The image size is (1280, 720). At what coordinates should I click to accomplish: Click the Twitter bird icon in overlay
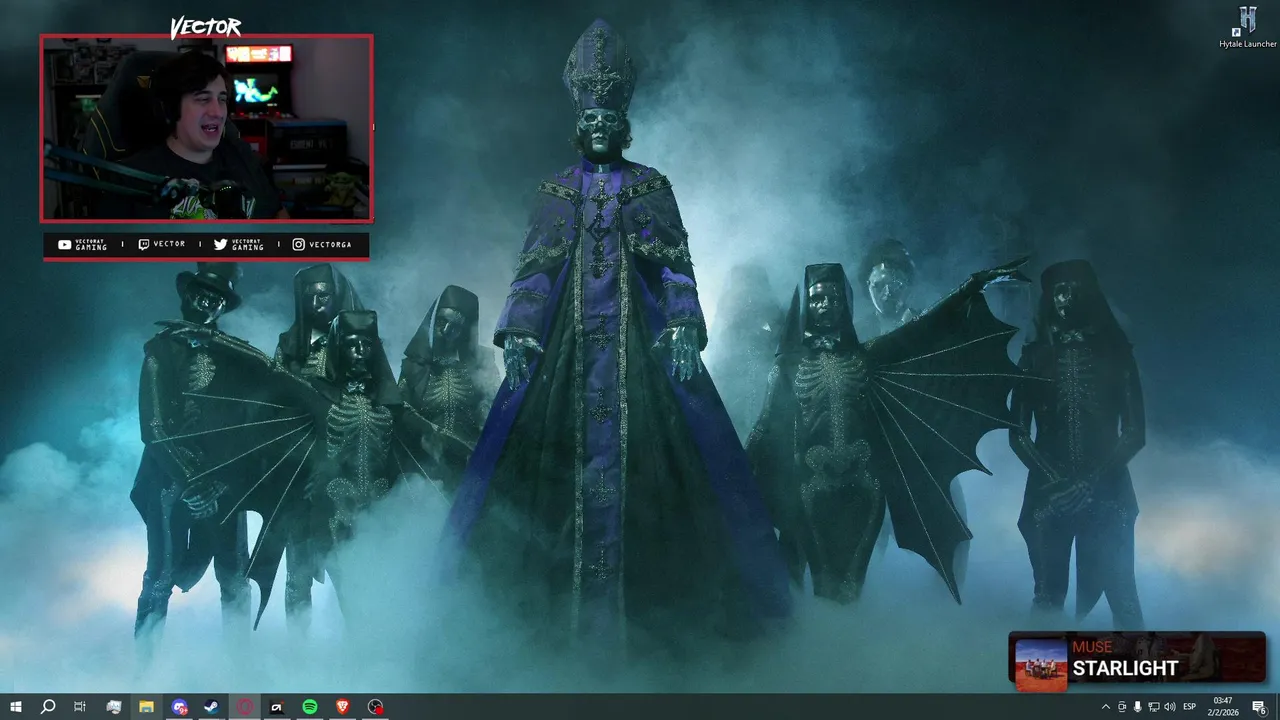pos(221,244)
